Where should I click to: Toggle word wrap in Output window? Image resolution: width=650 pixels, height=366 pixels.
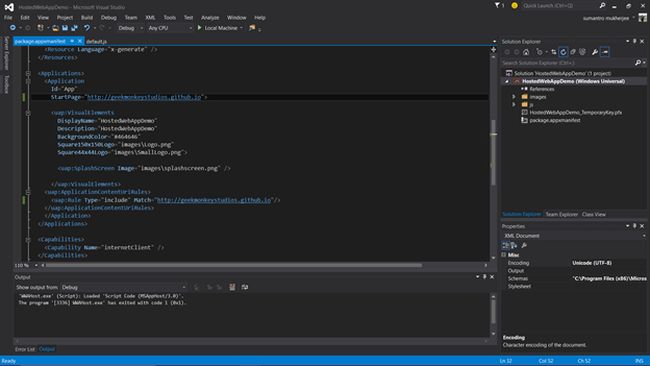point(245,287)
